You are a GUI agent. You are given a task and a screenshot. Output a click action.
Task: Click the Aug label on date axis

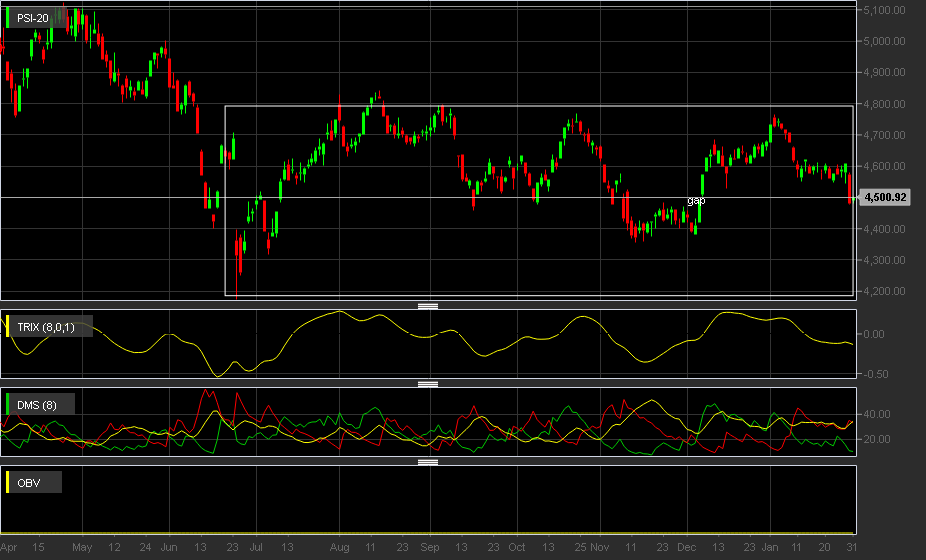pyautogui.click(x=340, y=548)
